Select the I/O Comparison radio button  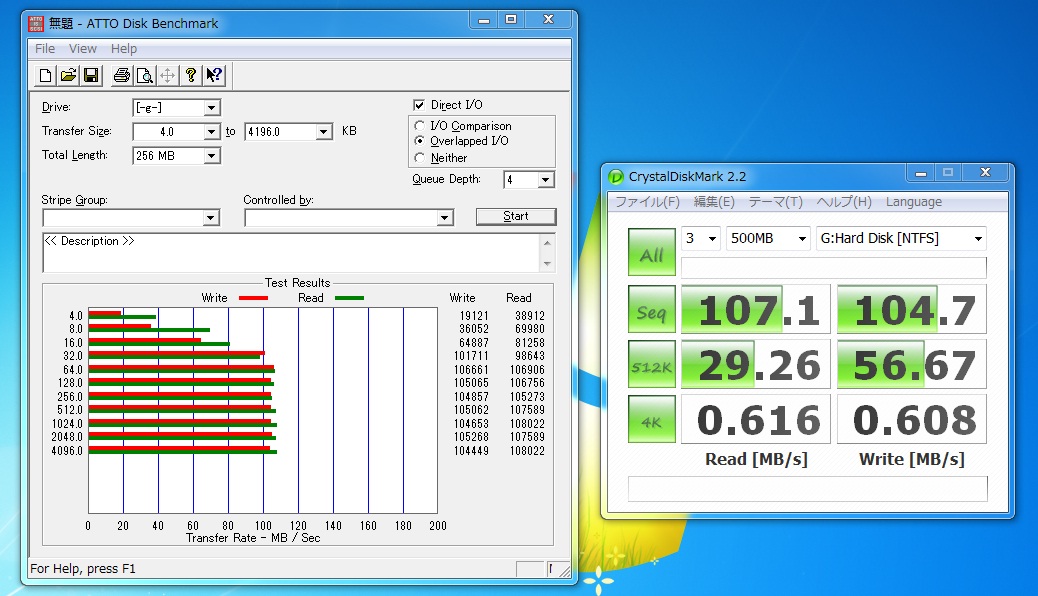click(419, 126)
